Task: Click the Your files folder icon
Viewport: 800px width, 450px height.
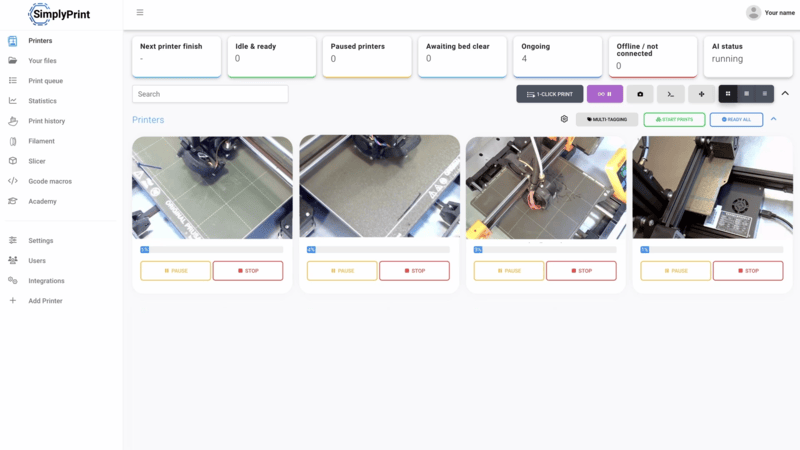Action: click(13, 61)
